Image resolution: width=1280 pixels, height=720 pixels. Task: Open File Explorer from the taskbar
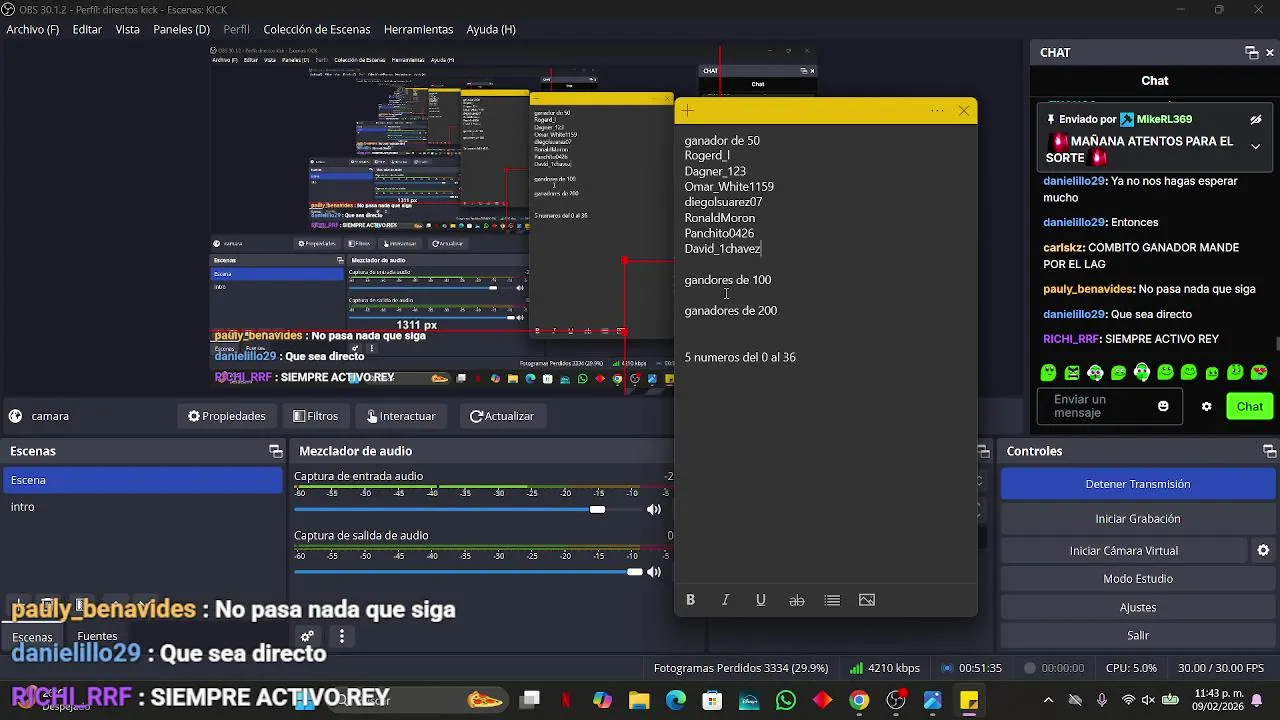639,700
